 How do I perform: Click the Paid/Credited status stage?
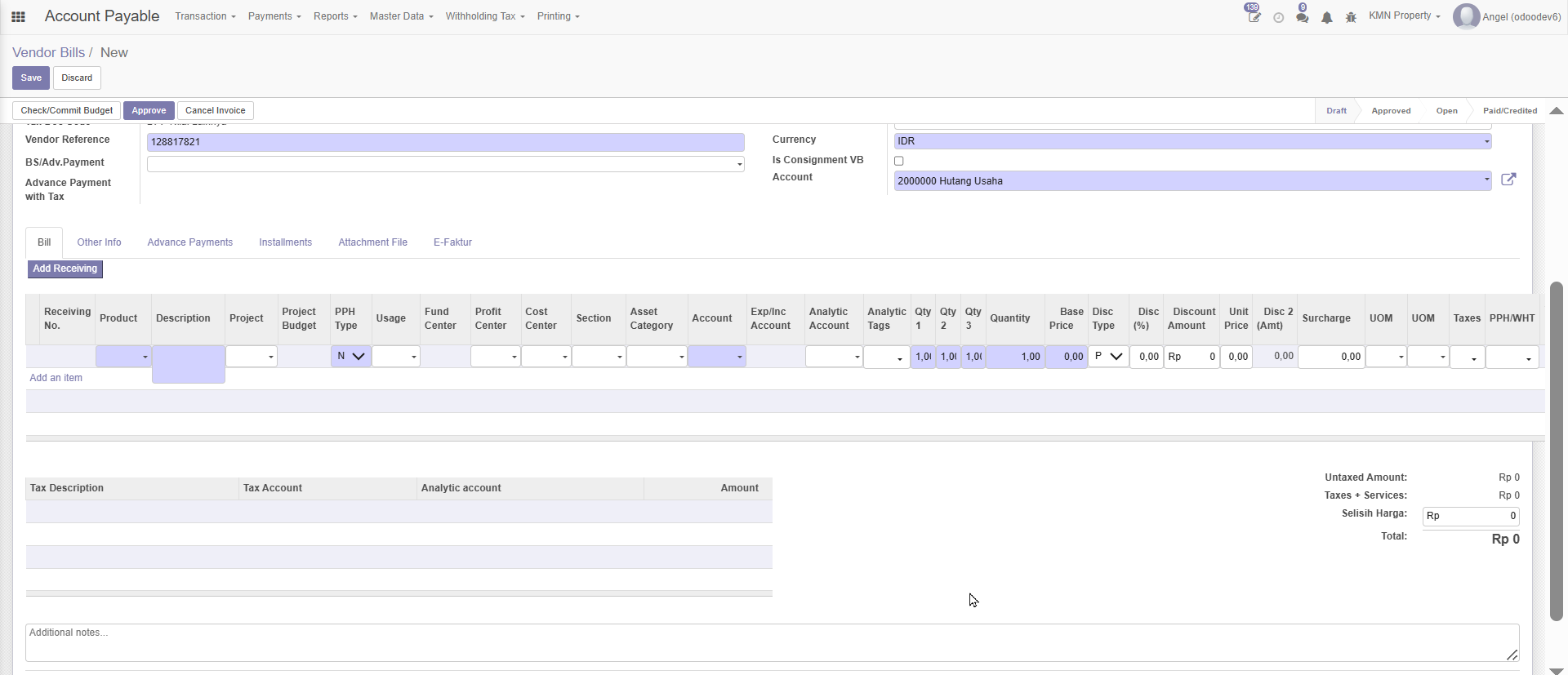tap(1510, 111)
